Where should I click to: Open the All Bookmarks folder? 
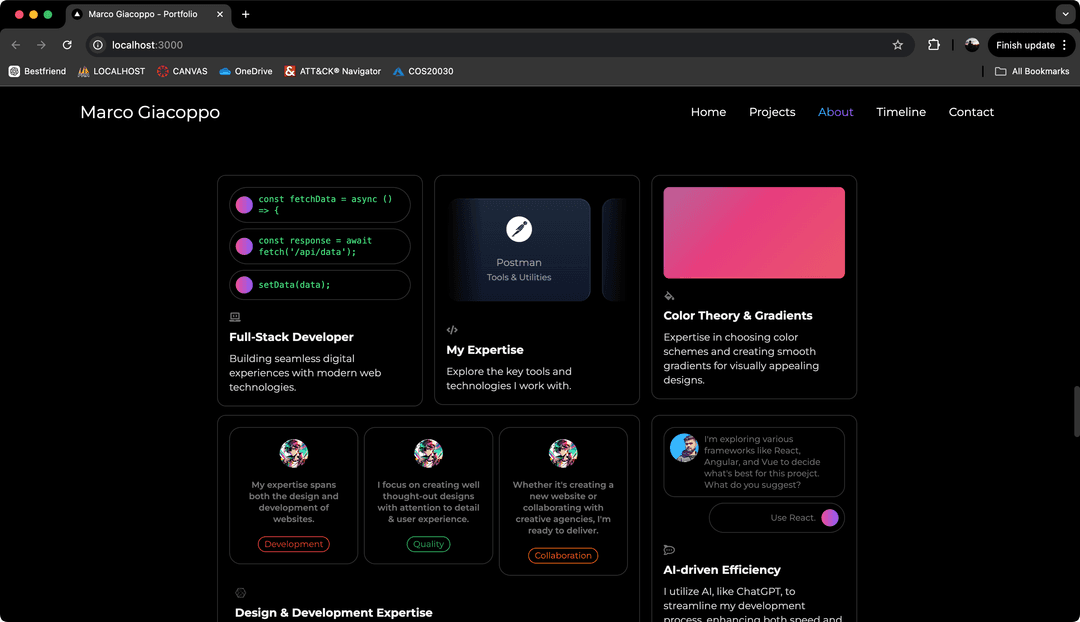[x=1032, y=71]
